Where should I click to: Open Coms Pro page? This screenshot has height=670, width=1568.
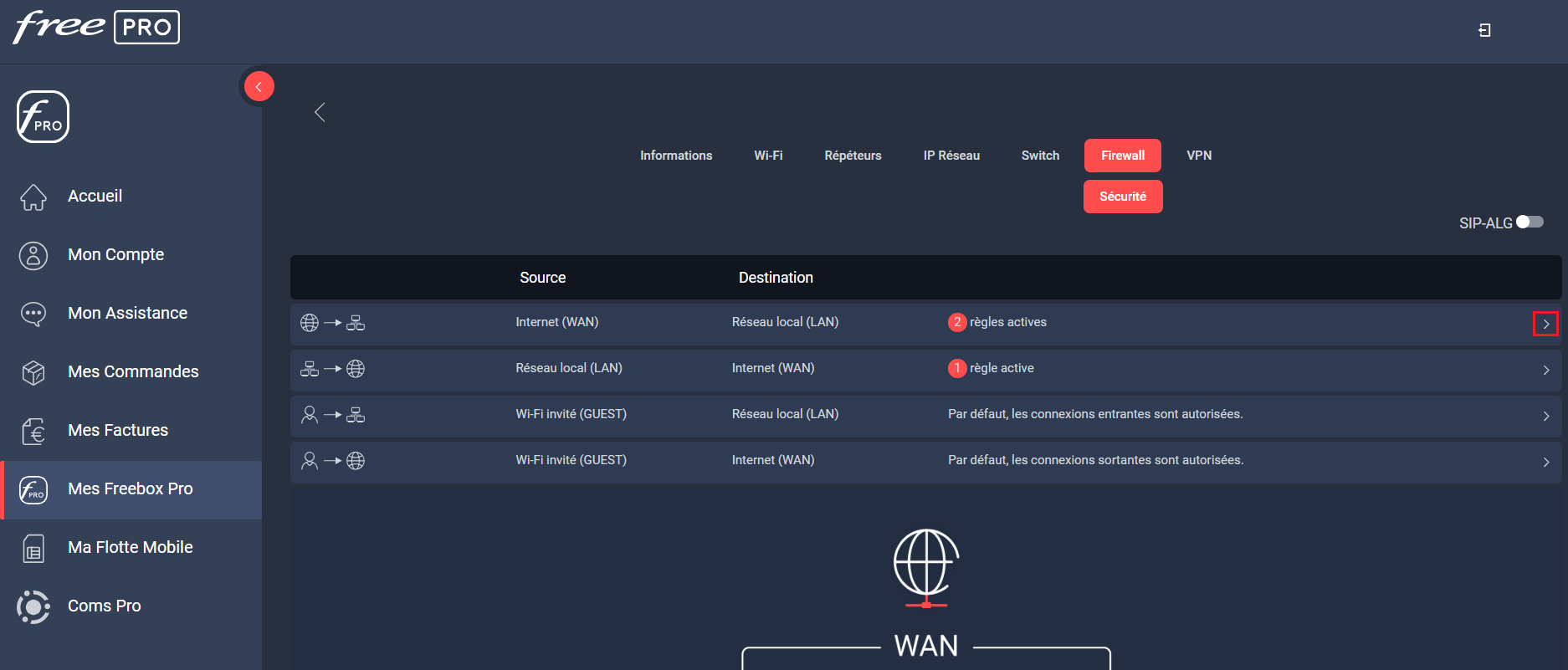click(x=104, y=606)
